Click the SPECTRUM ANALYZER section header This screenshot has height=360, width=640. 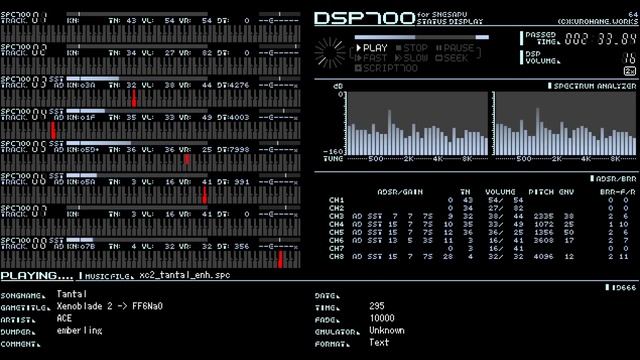click(592, 86)
